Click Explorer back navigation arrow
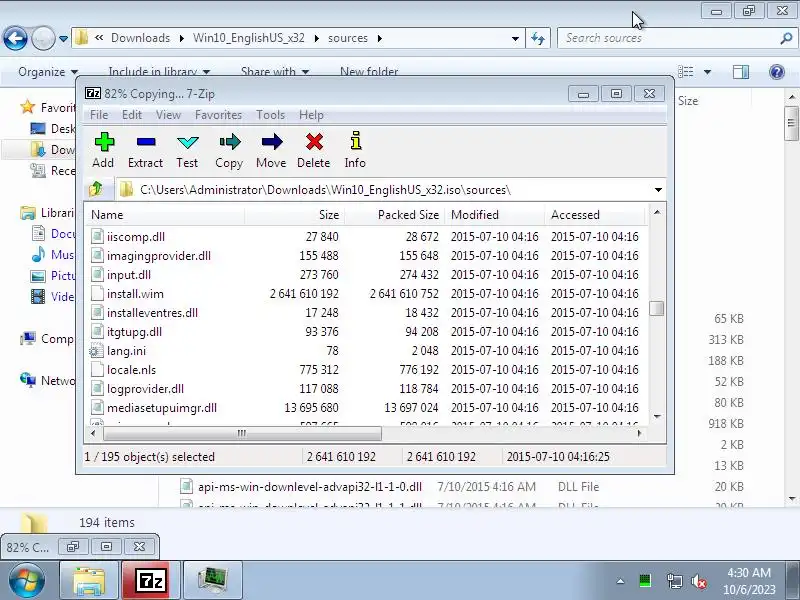 pos(15,38)
